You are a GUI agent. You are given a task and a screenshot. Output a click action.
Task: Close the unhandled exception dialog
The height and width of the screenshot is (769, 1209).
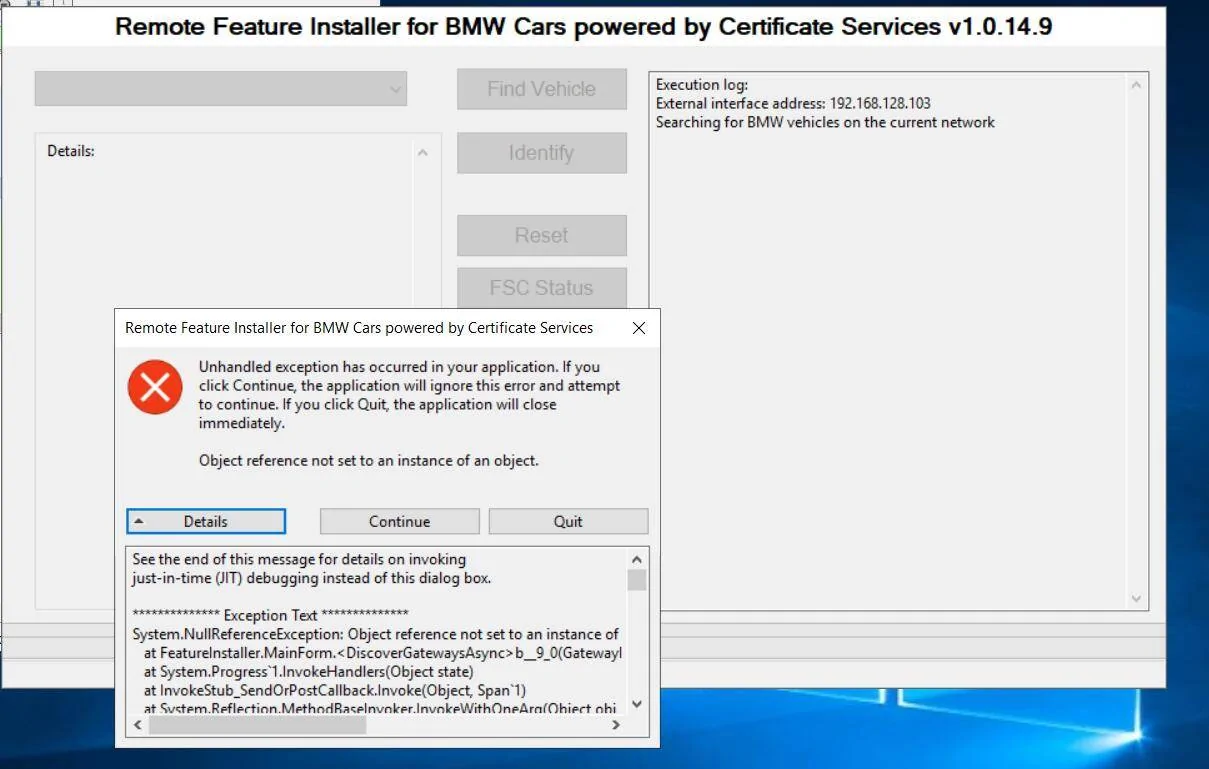639,328
